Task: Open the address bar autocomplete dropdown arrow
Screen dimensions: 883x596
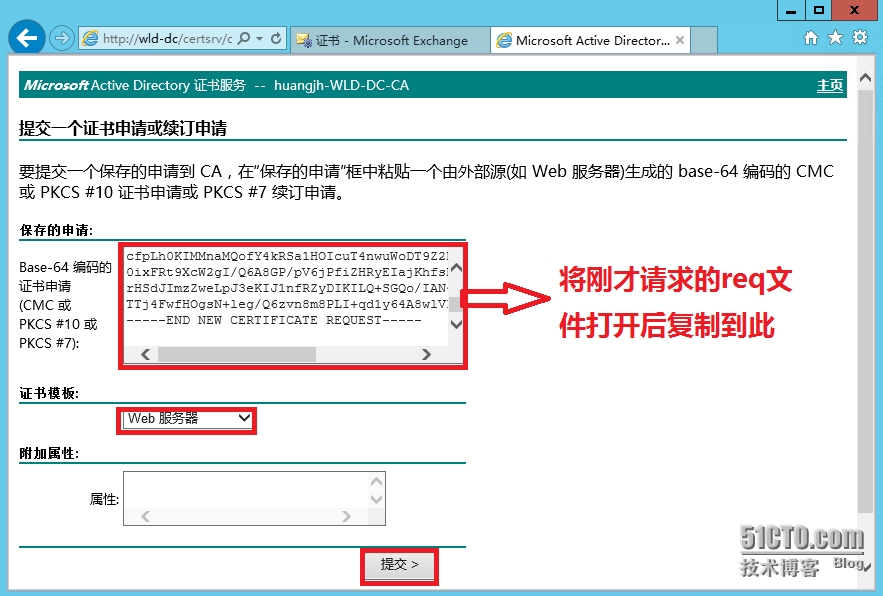Action: click(260, 38)
